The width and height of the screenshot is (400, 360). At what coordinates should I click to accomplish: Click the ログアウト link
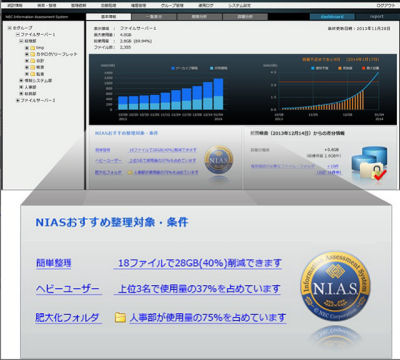pos(386,5)
